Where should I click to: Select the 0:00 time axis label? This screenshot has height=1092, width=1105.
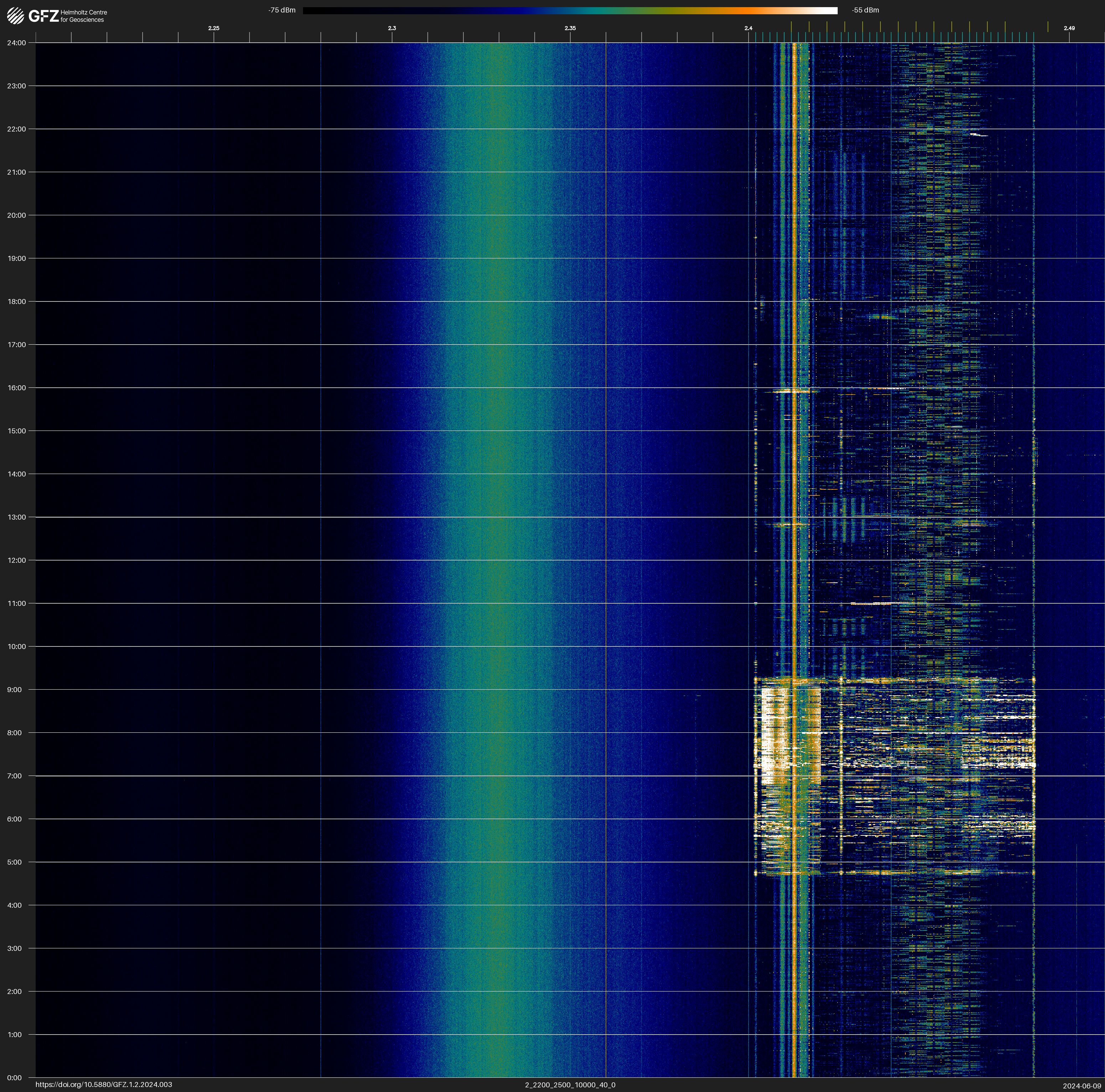pos(14,1078)
